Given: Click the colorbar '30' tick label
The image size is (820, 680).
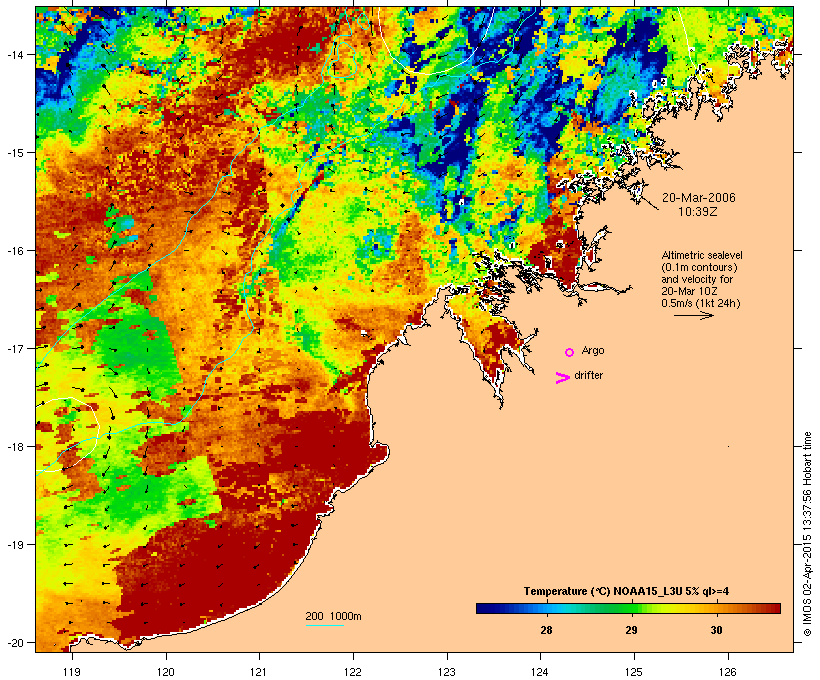Looking at the screenshot, I should pyautogui.click(x=716, y=630).
